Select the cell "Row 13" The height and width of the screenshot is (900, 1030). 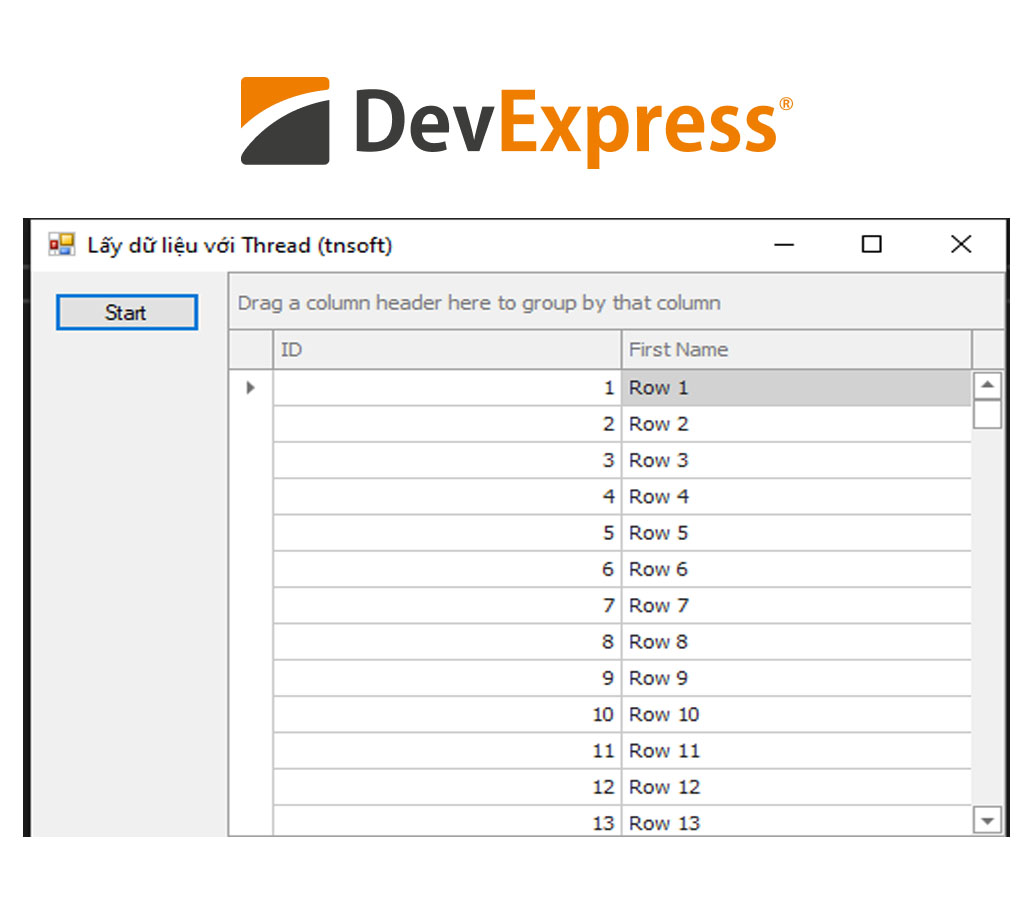pyautogui.click(x=796, y=821)
